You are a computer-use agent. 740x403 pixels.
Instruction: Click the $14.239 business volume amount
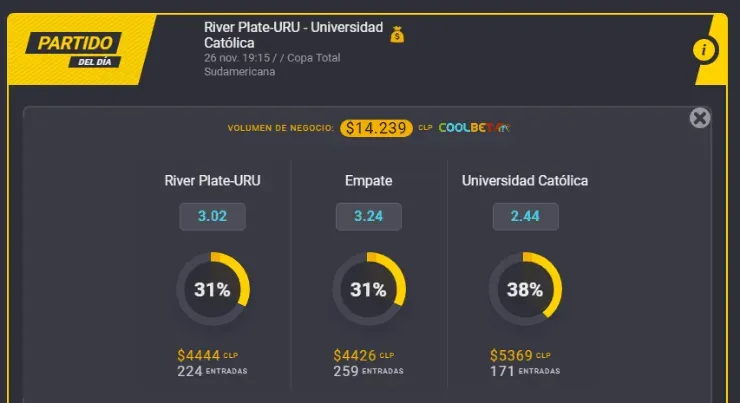point(376,128)
